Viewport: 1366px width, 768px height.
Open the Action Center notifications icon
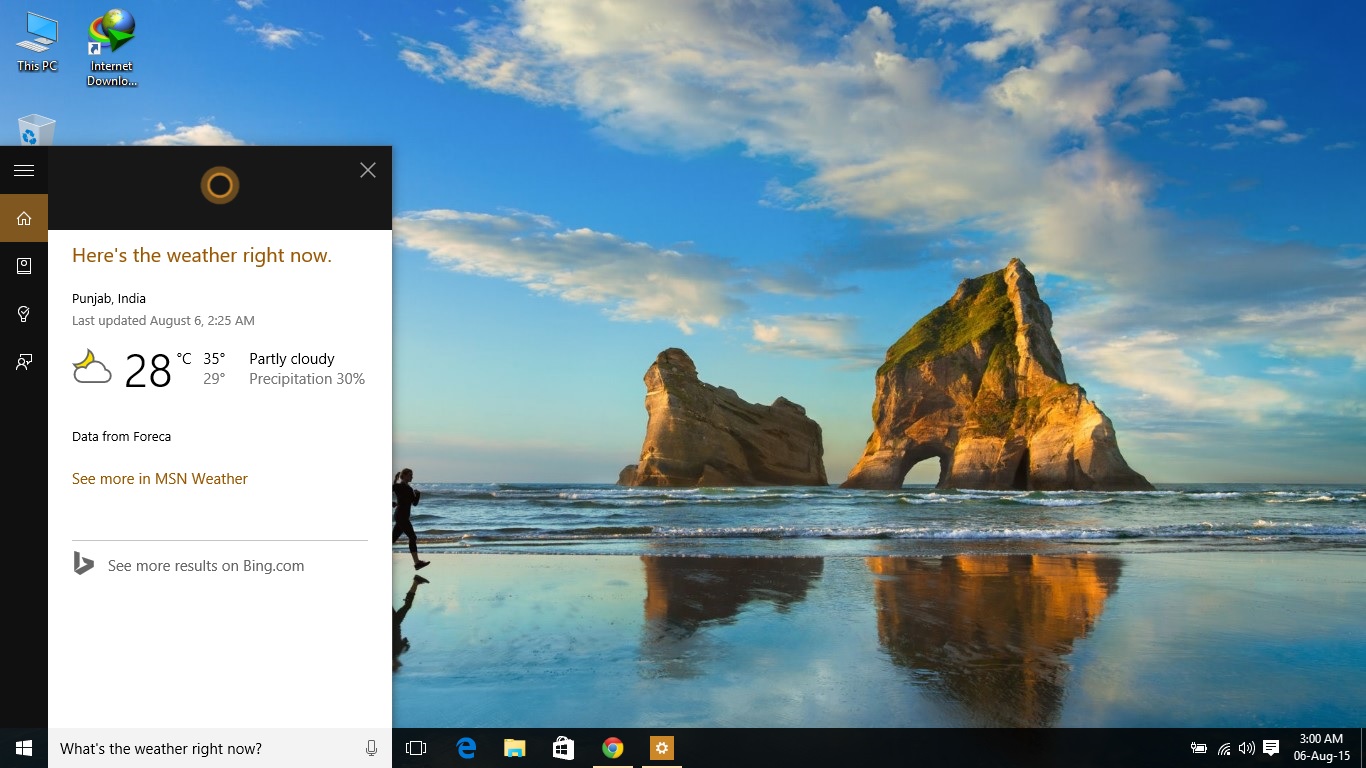(1272, 748)
